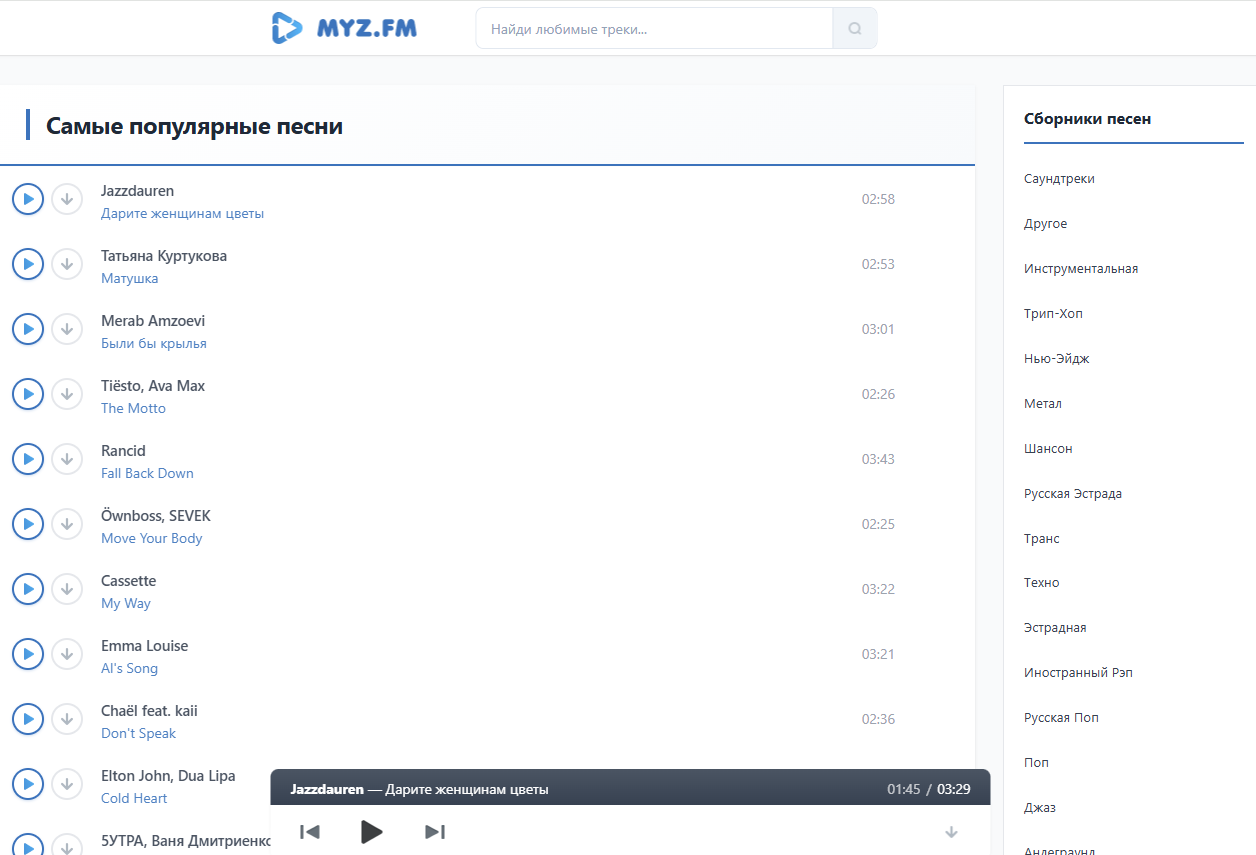Download Татьяна Куртукова Матушка
The image size is (1256, 855).
67,264
